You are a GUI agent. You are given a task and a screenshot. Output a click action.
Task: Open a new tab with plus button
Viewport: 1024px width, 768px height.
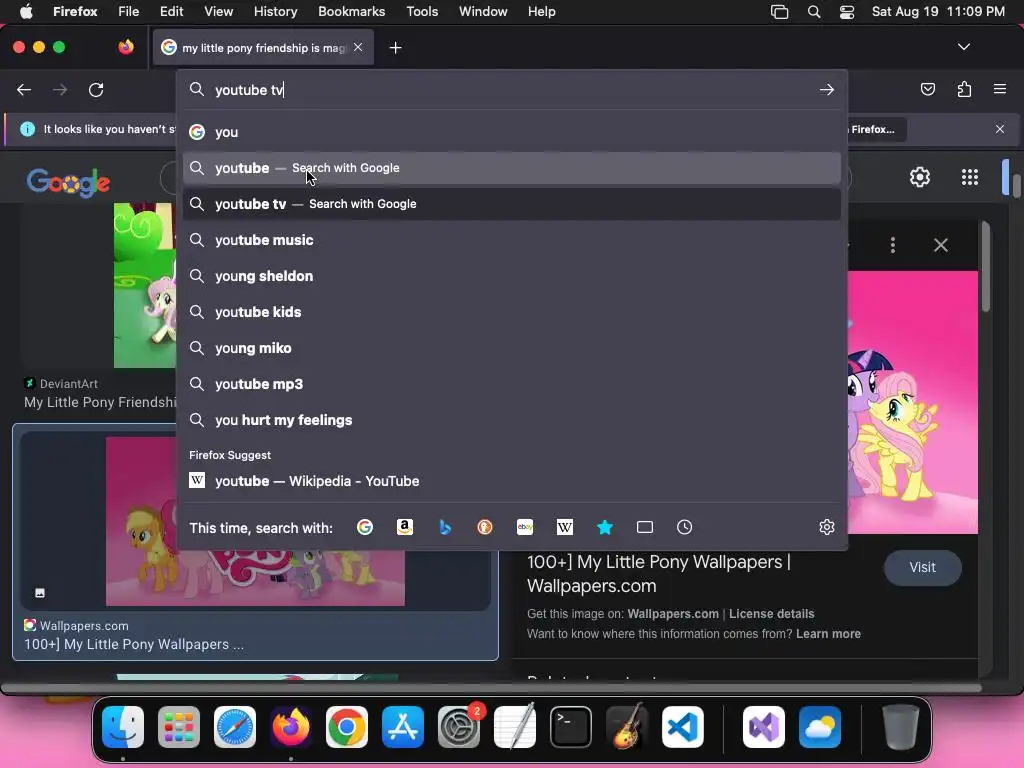(395, 48)
